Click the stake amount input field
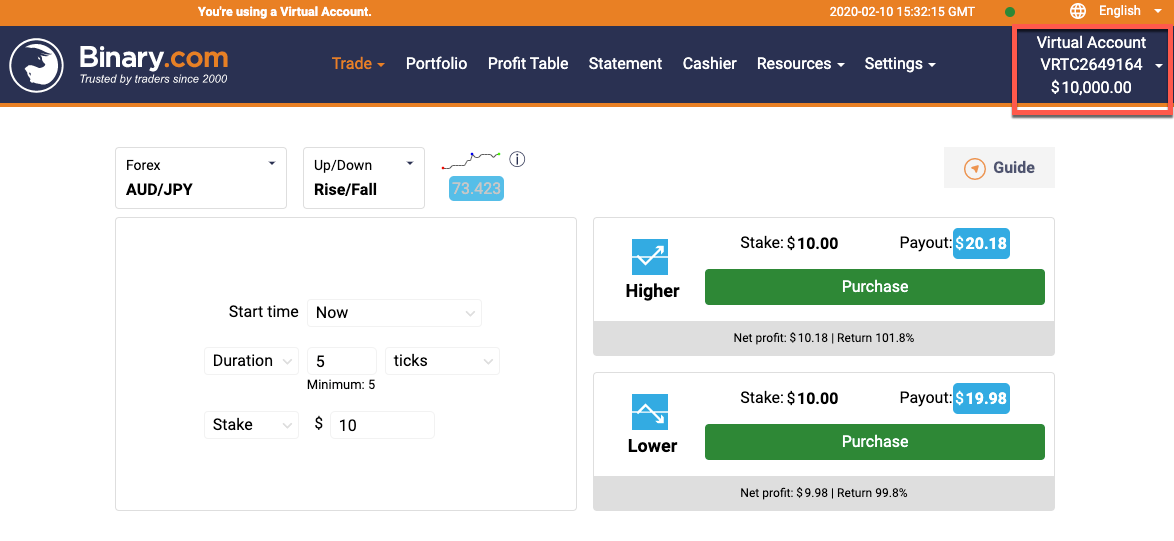This screenshot has width=1174, height=541. click(382, 425)
